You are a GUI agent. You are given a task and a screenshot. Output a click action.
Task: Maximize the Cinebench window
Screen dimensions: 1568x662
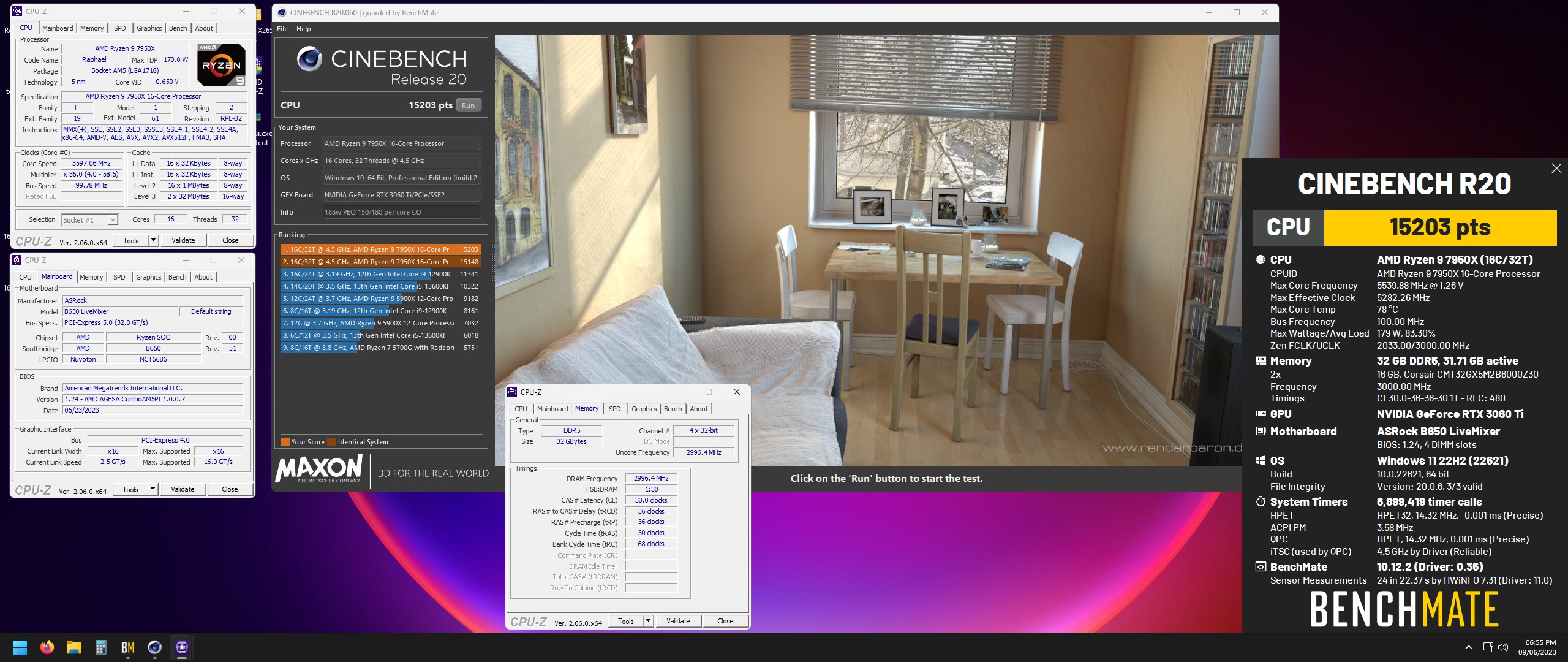point(1237,12)
